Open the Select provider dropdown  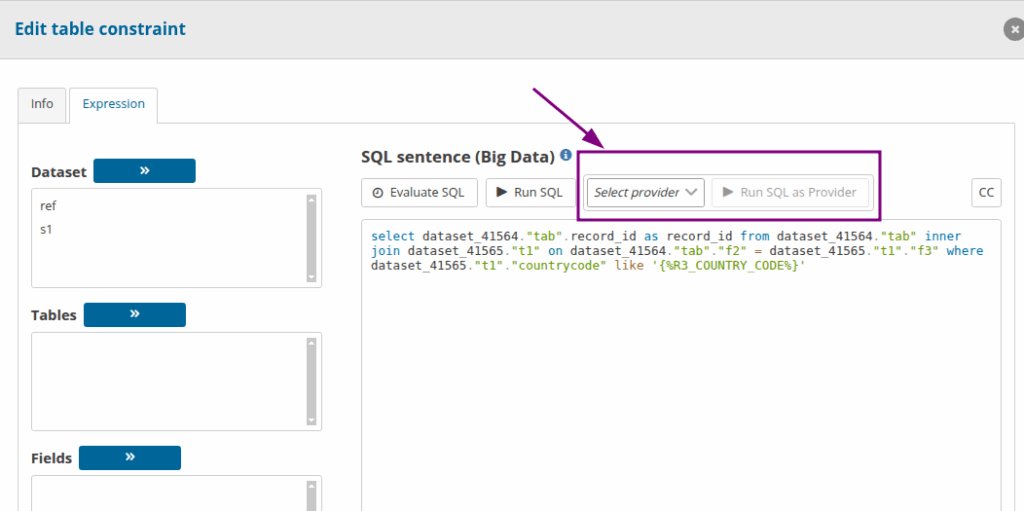(x=645, y=192)
